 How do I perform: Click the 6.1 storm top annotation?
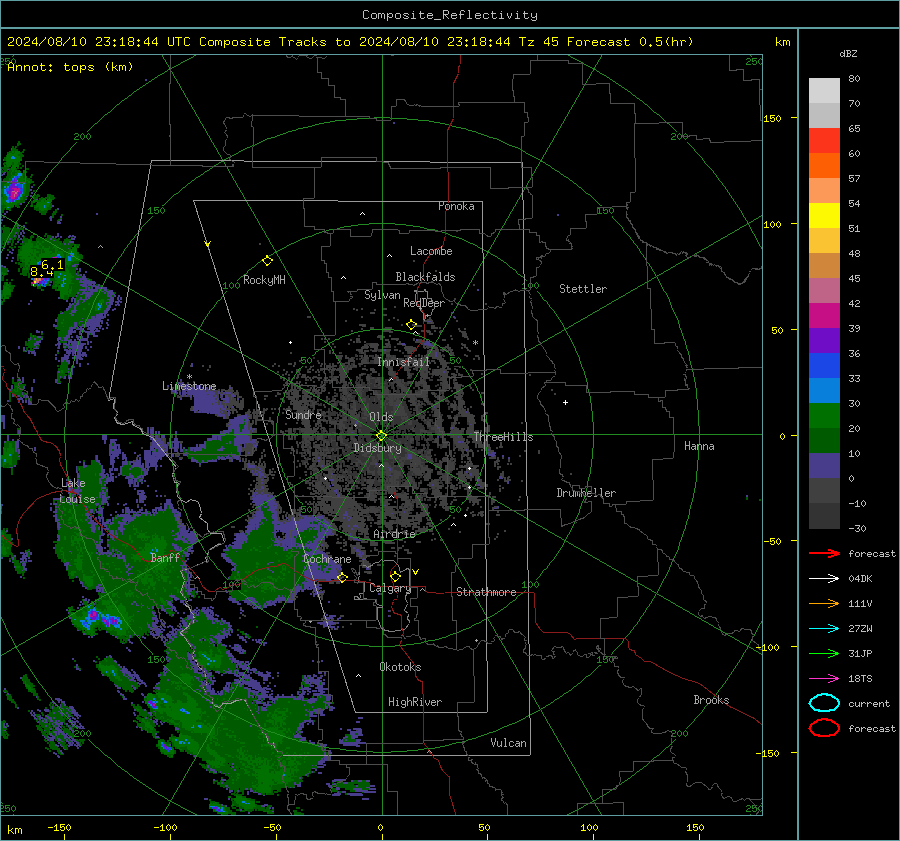52,265
